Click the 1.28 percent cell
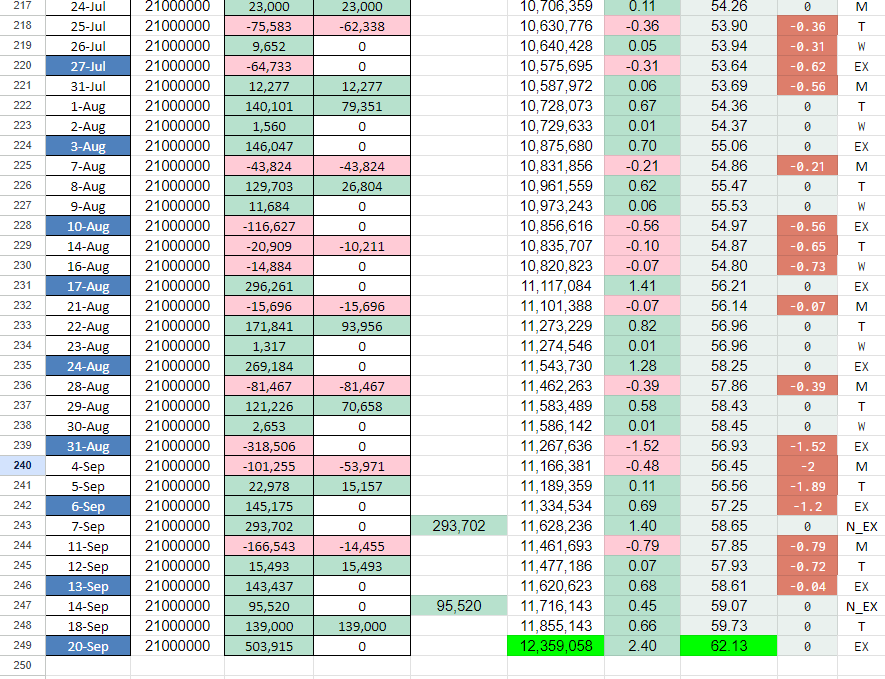Image resolution: width=885 pixels, height=679 pixels. coord(642,366)
